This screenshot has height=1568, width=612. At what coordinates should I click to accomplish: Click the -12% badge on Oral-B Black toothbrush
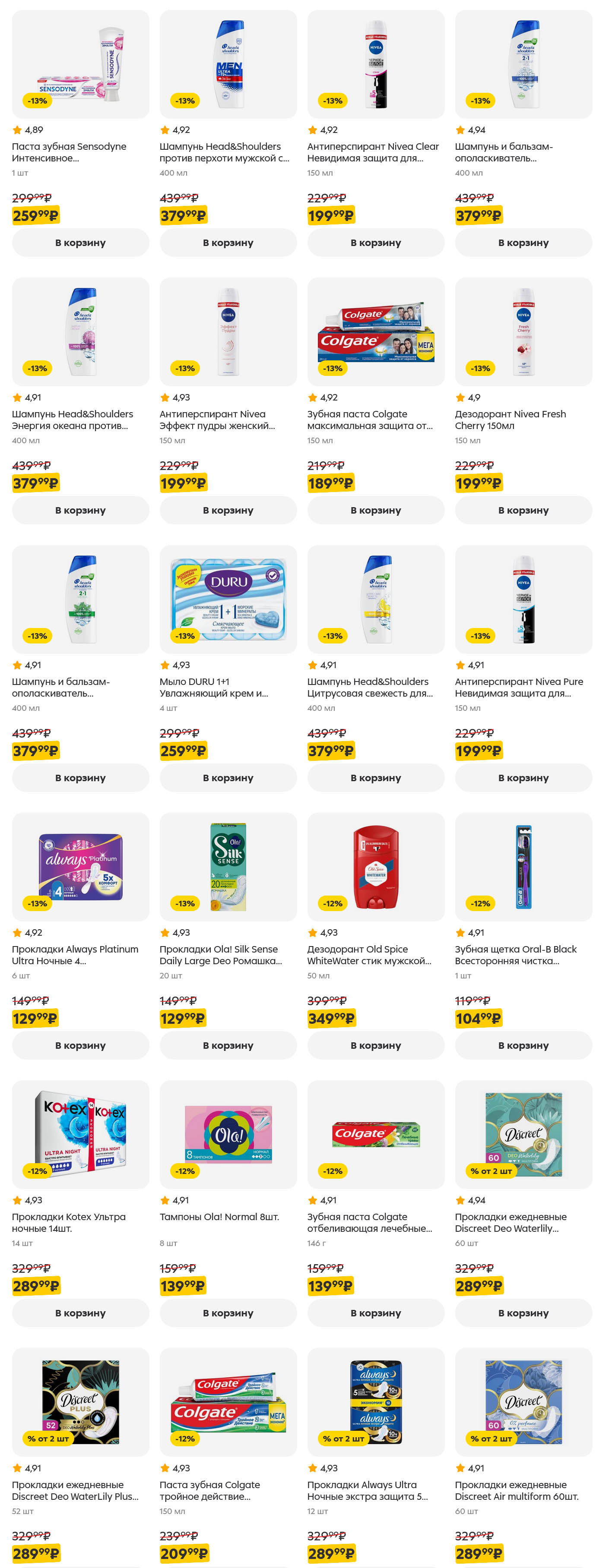coord(480,904)
